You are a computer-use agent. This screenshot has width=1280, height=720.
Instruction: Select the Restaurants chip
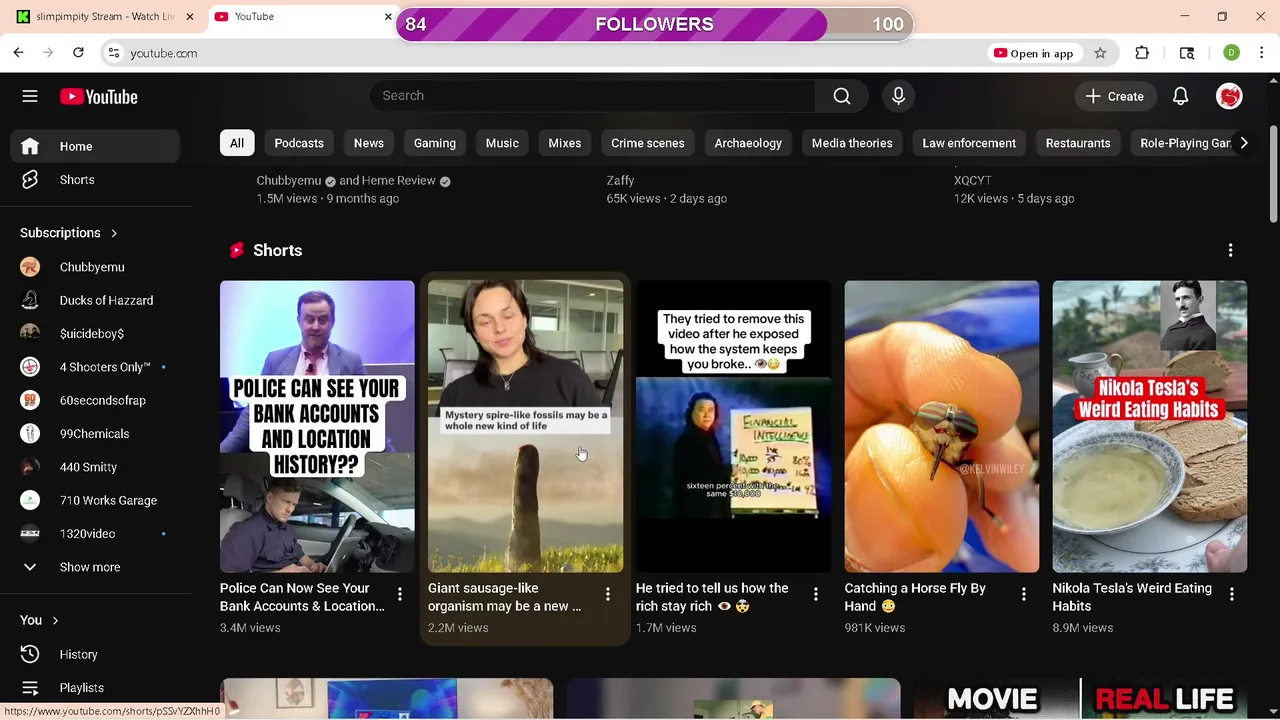(1078, 143)
